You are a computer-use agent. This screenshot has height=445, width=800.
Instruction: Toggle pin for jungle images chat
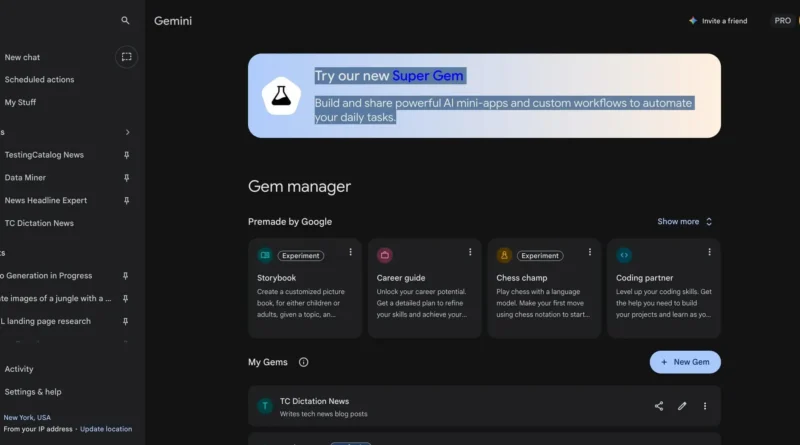126,299
